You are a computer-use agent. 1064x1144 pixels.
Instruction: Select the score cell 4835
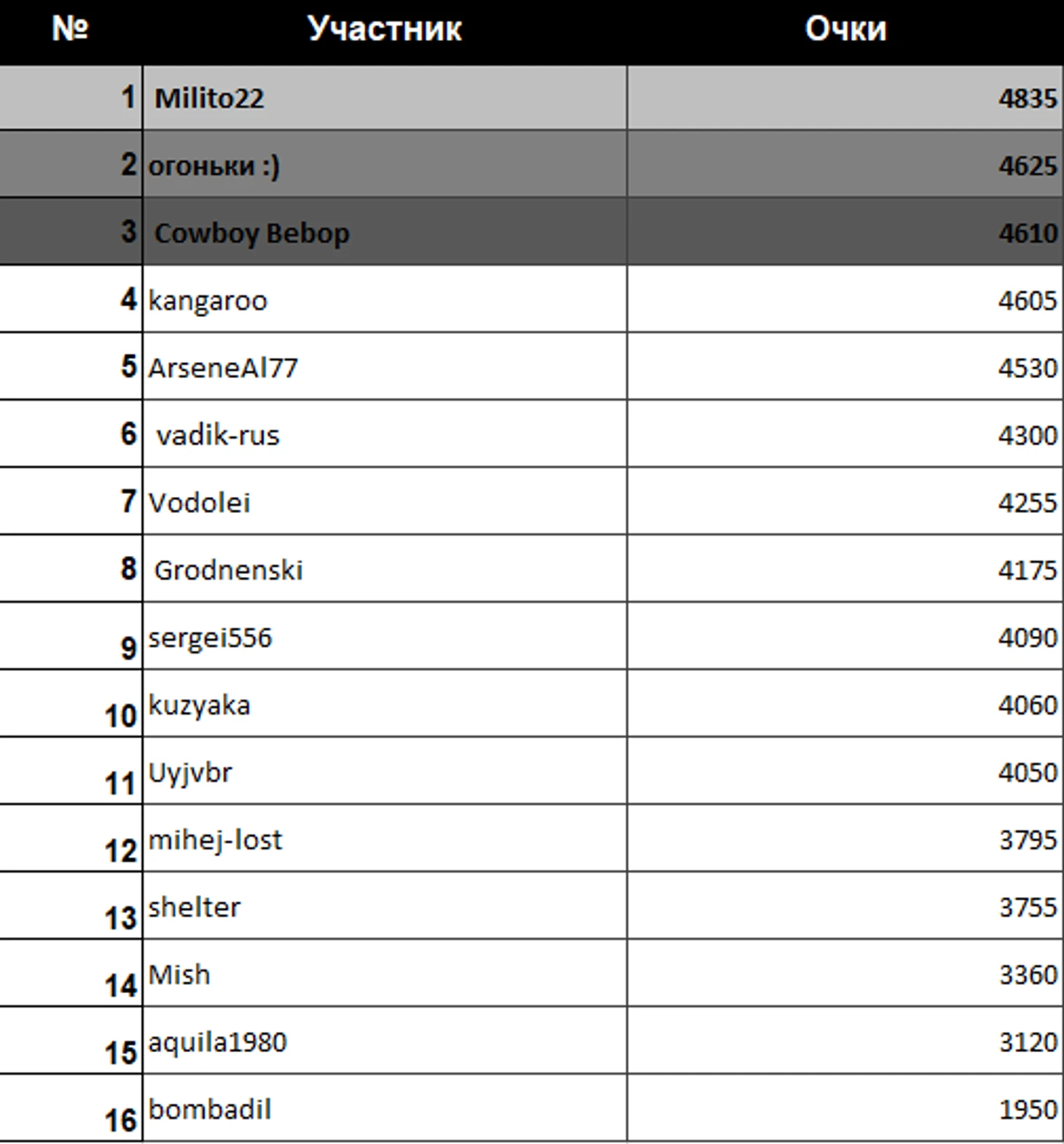(x=1027, y=98)
